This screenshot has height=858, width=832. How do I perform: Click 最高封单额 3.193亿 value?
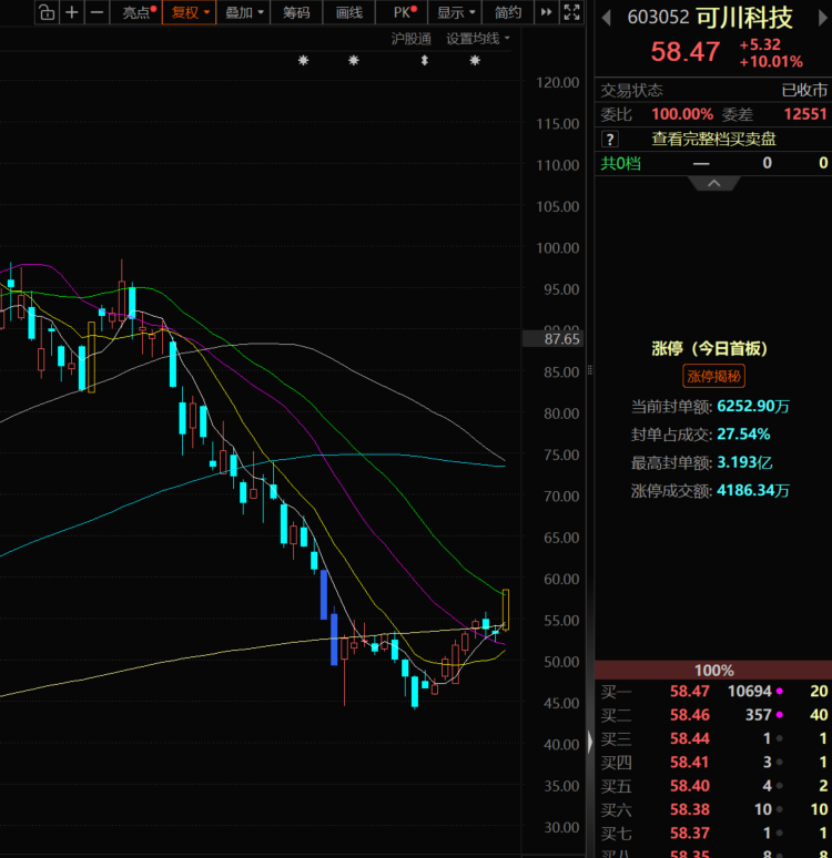pyautogui.click(x=744, y=463)
